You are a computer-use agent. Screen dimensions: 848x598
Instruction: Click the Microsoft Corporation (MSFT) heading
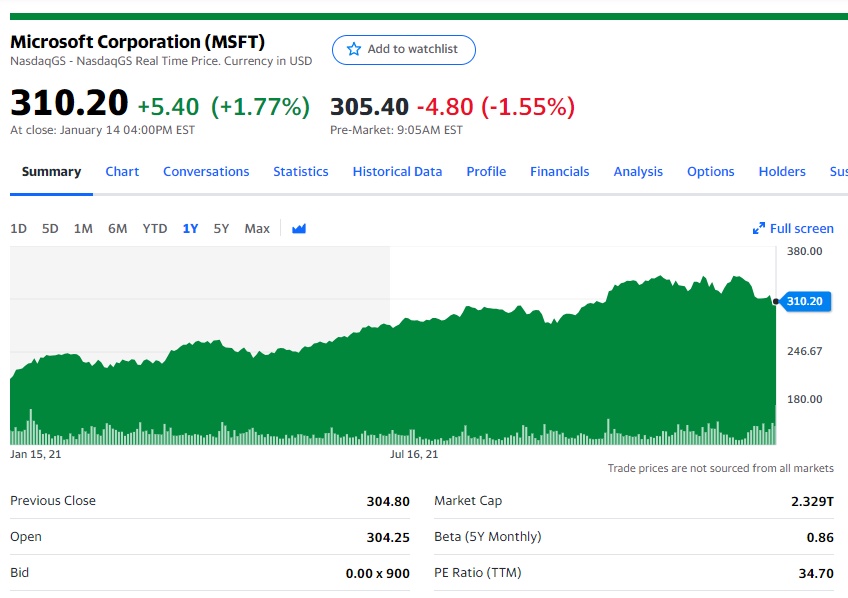tap(137, 42)
